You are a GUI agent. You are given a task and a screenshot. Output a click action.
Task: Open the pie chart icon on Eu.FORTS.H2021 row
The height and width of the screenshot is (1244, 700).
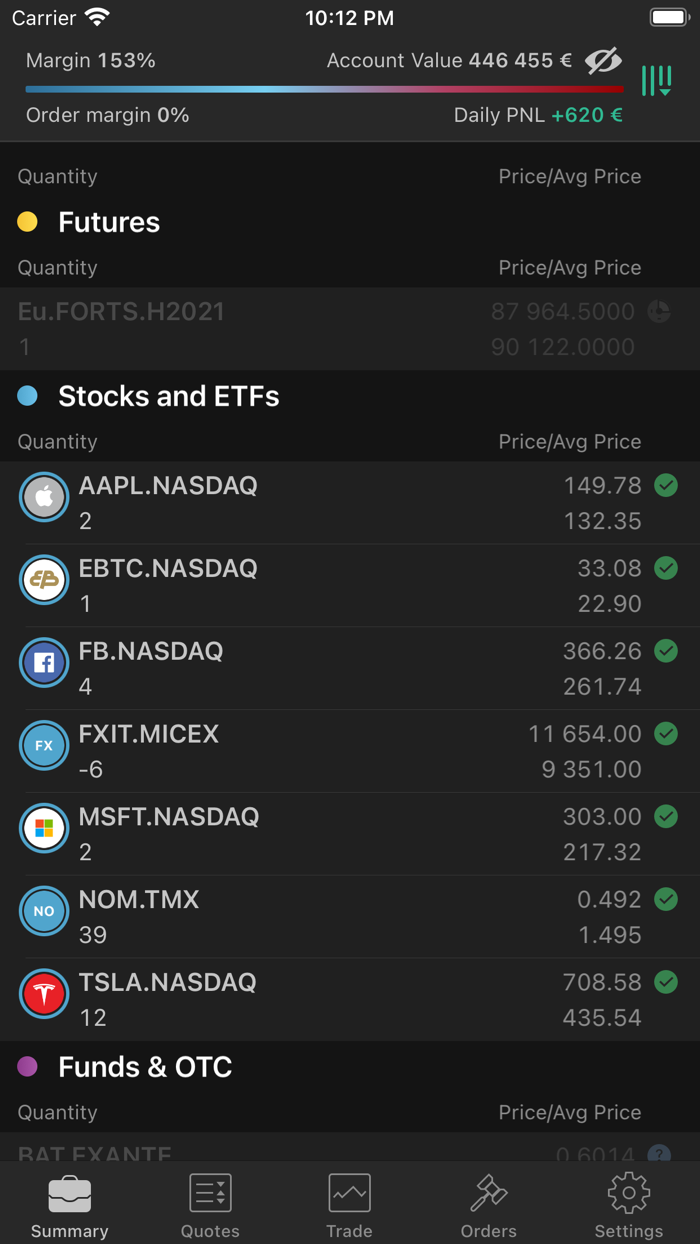coord(659,312)
